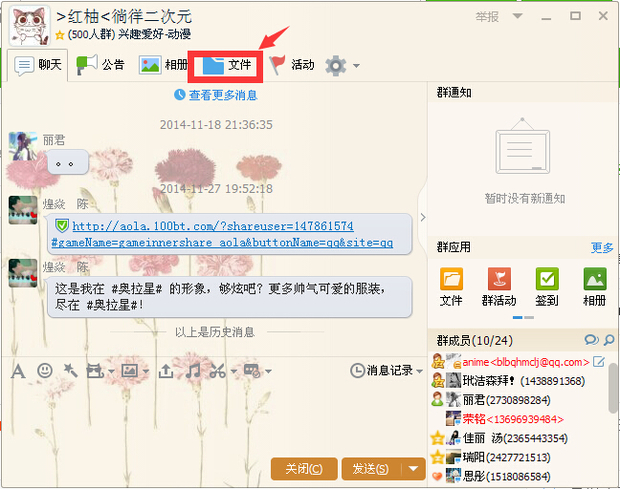Open the 公告 tab
The width and height of the screenshot is (620, 489).
100,65
